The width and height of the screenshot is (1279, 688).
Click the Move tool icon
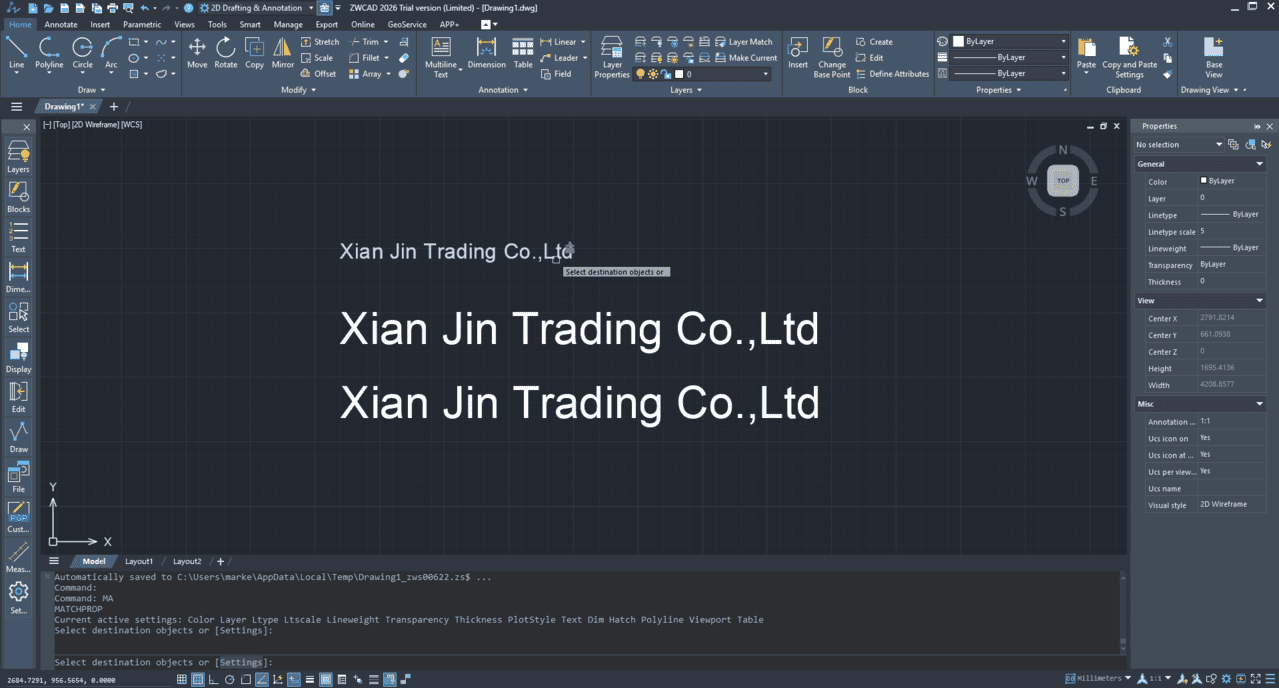pyautogui.click(x=197, y=53)
